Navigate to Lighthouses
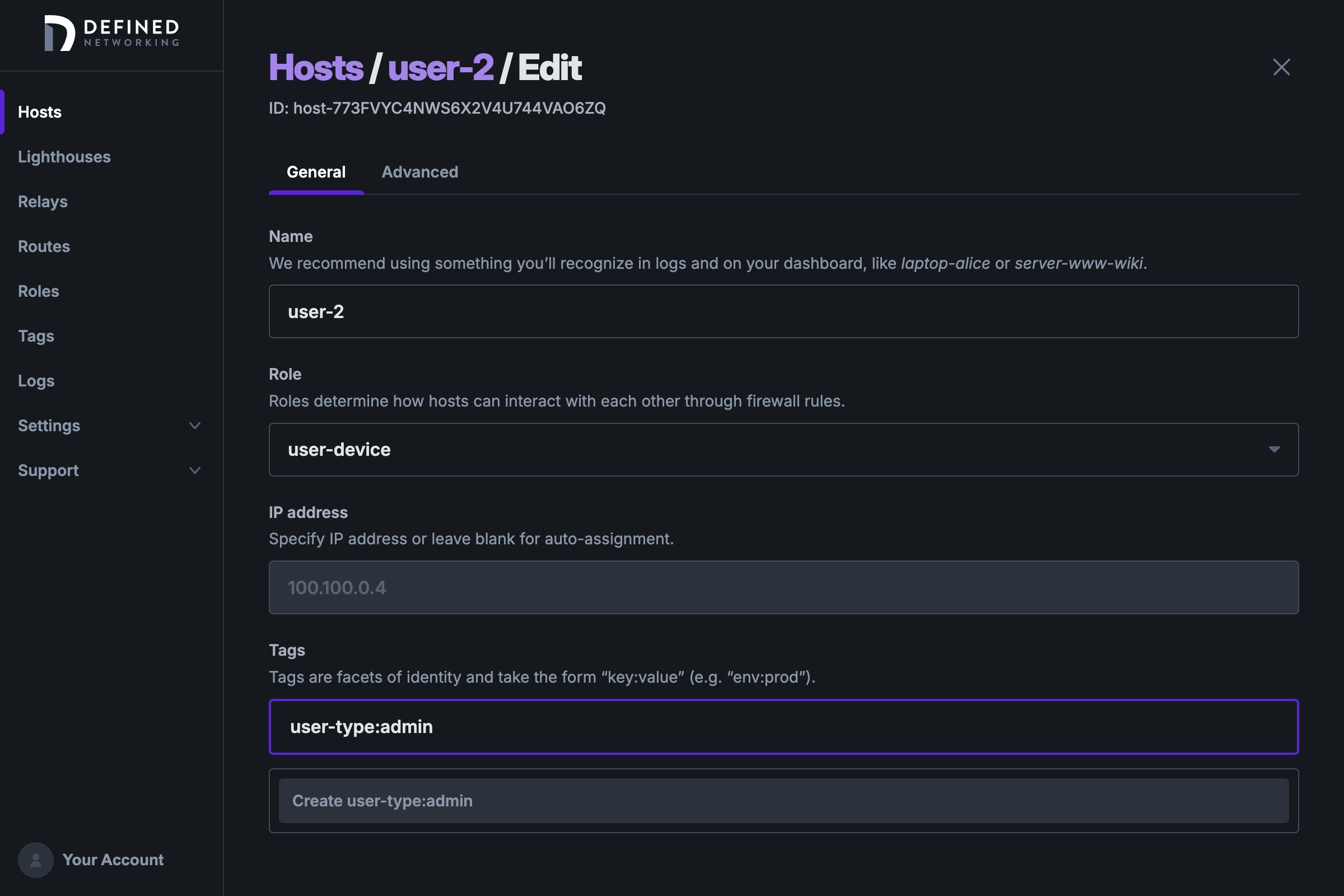 [x=64, y=157]
